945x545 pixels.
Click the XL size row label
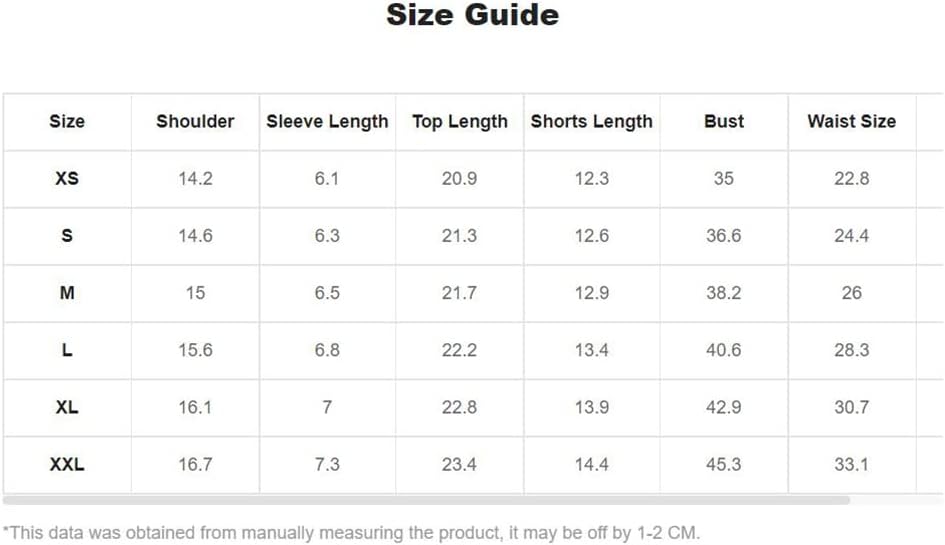pyautogui.click(x=67, y=407)
